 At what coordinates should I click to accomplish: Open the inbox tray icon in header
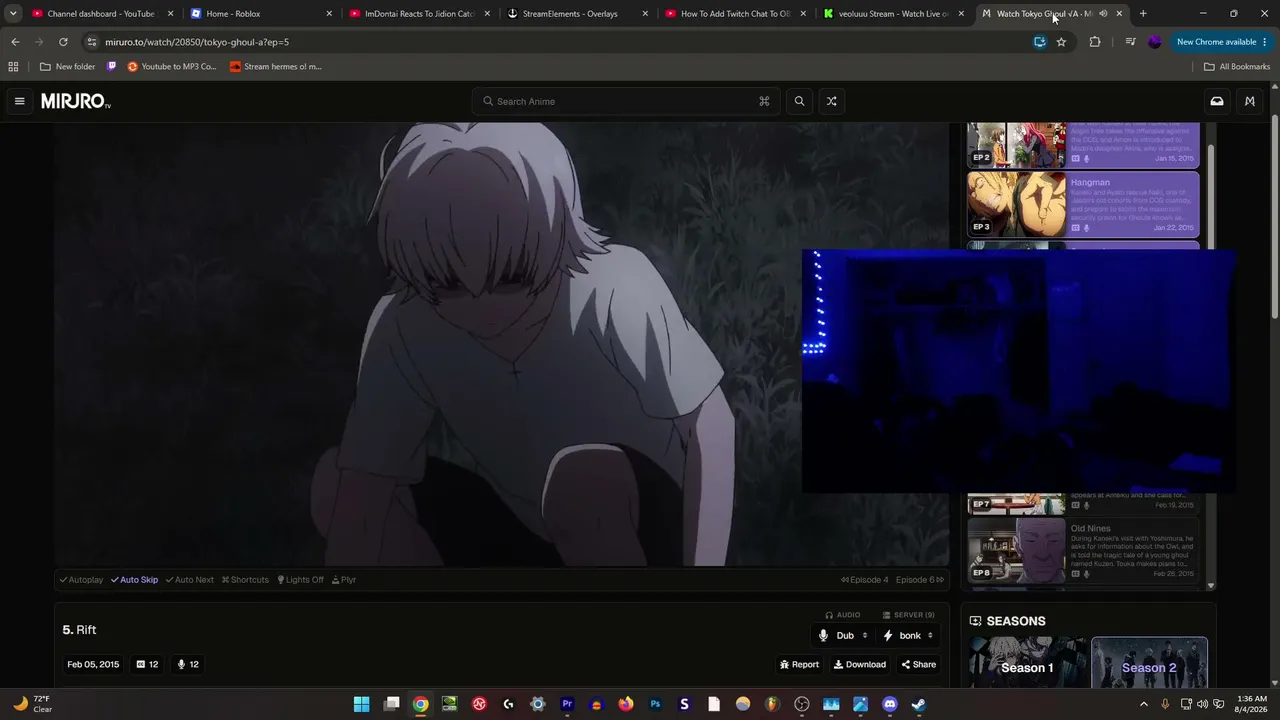pyautogui.click(x=1217, y=101)
